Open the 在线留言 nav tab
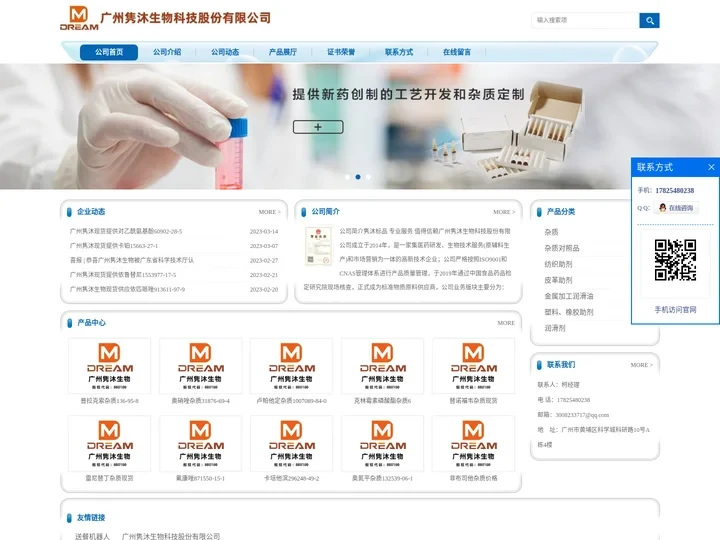This screenshot has width=720, height=540. click(457, 52)
